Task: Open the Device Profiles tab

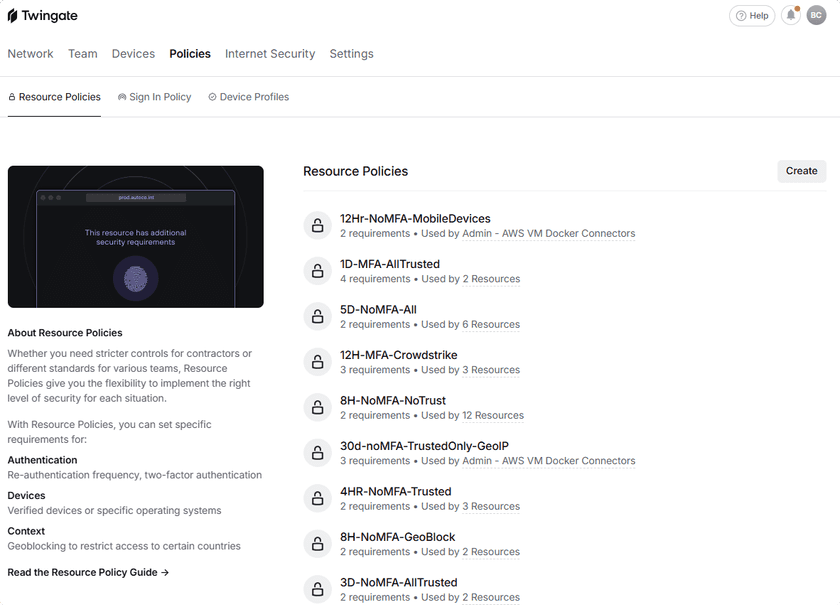Action: (x=249, y=97)
